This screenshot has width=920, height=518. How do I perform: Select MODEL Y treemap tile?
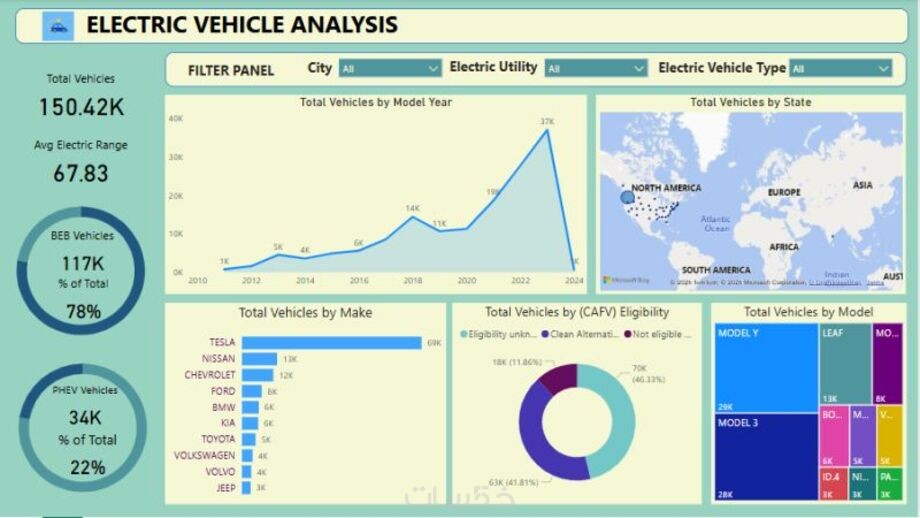(766, 368)
